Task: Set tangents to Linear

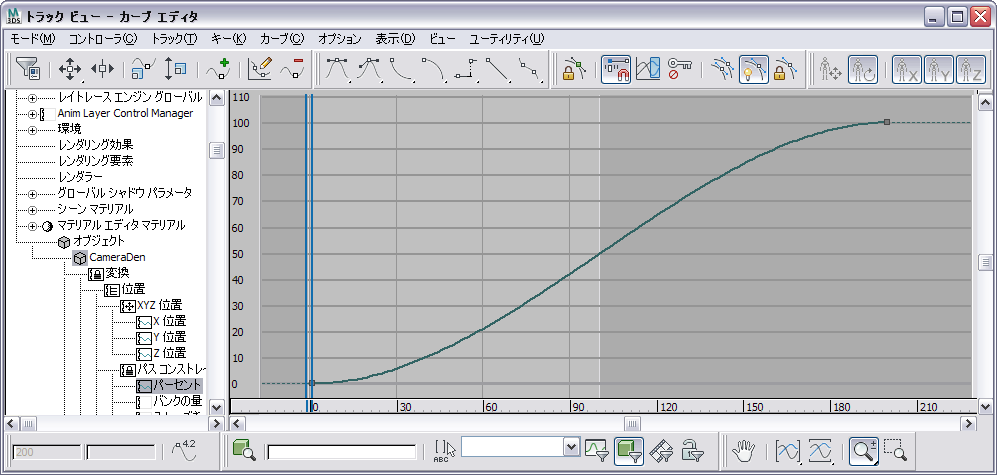Action: [499, 69]
